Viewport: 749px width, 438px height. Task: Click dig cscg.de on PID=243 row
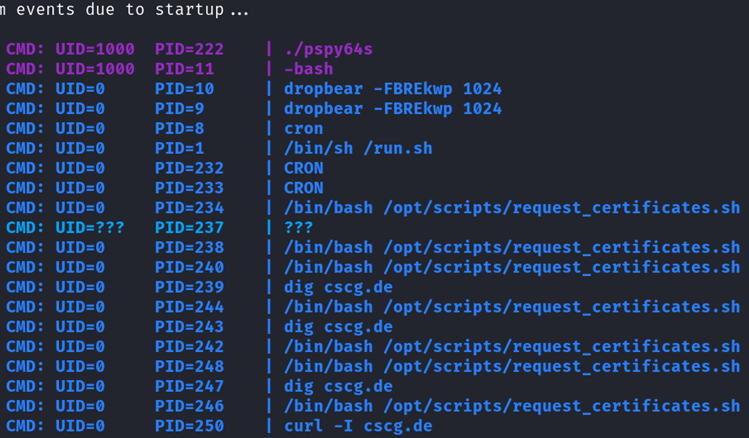[x=338, y=327]
